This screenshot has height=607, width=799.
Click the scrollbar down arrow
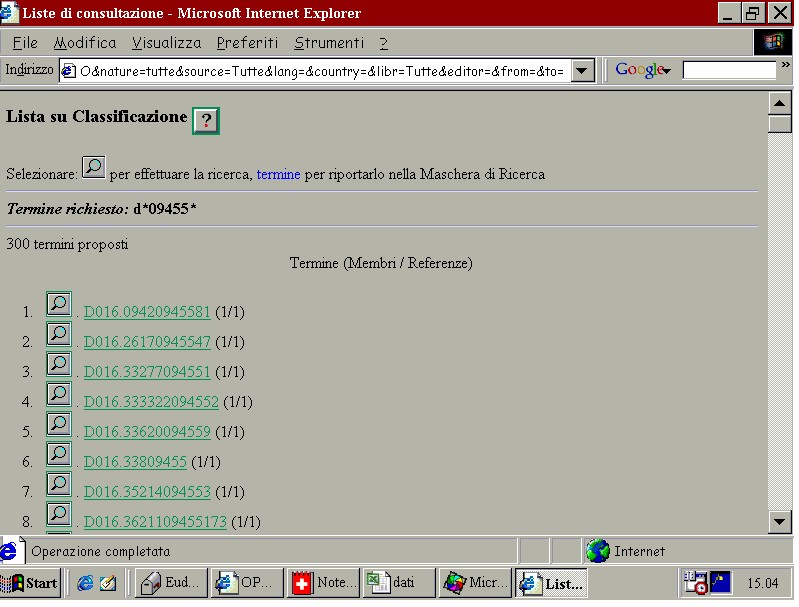[x=780, y=521]
